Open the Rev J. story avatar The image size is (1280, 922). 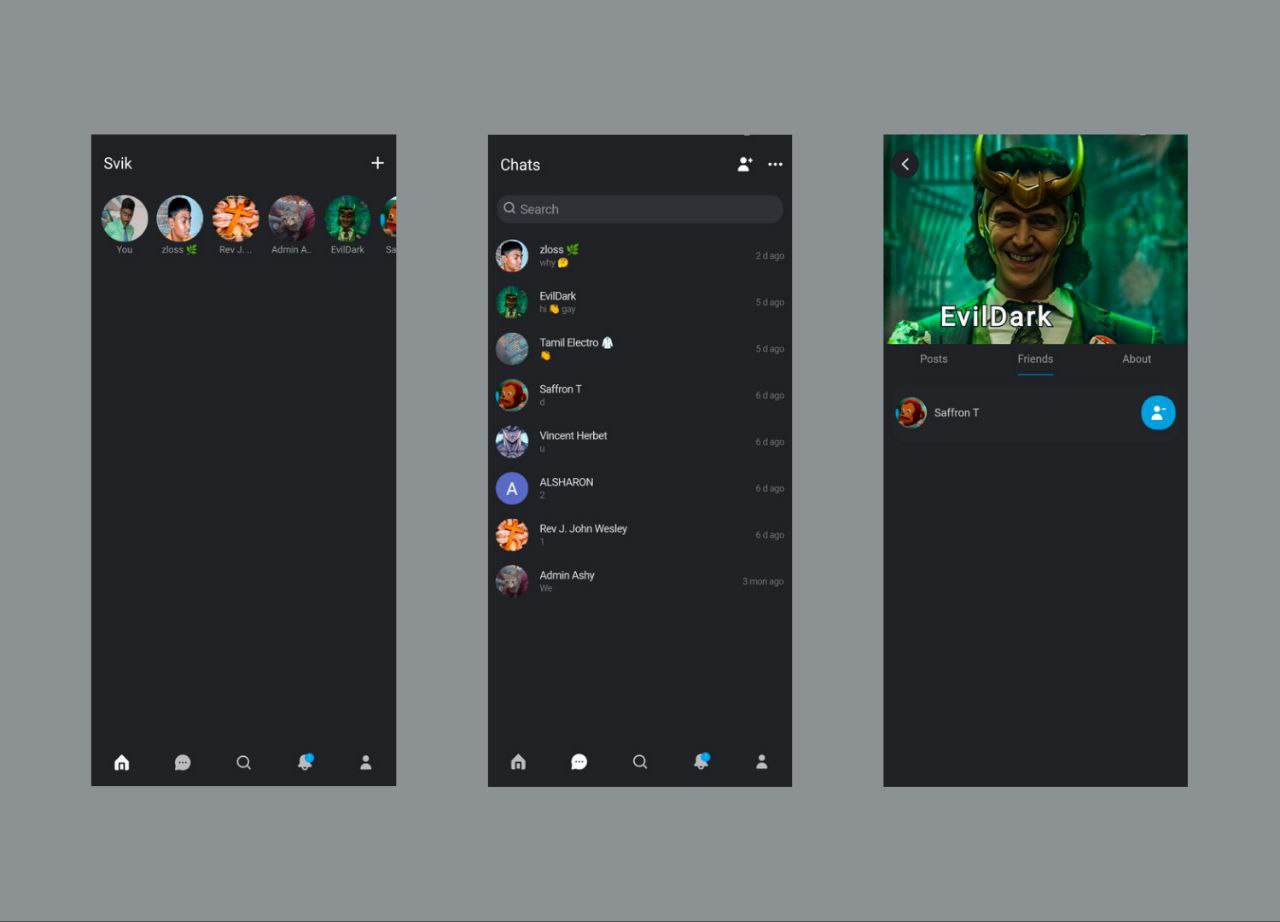(236, 218)
